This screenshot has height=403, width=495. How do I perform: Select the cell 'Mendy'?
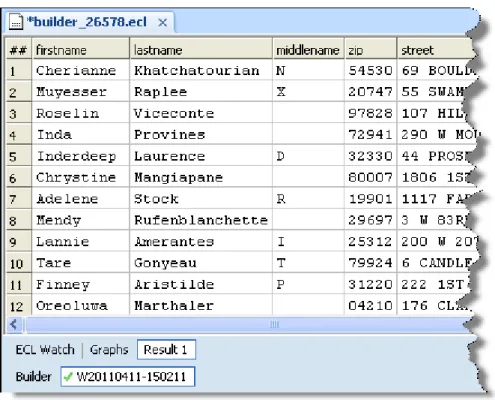click(x=80, y=220)
